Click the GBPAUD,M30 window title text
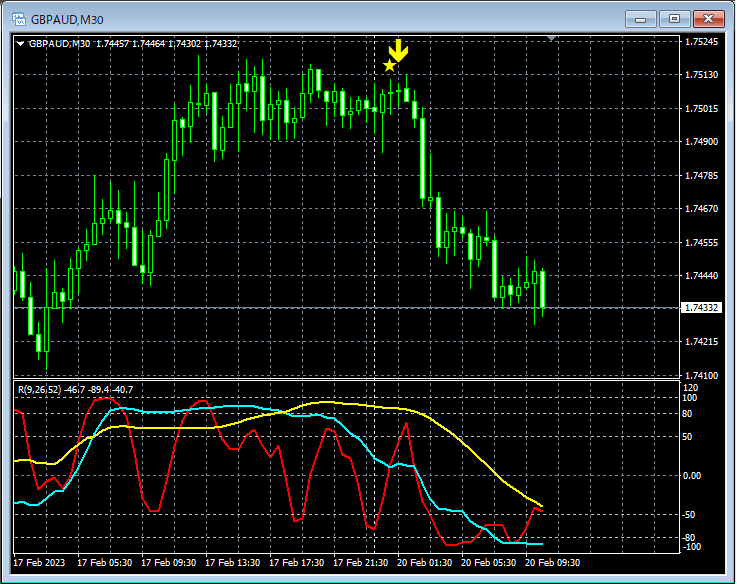 pos(67,20)
